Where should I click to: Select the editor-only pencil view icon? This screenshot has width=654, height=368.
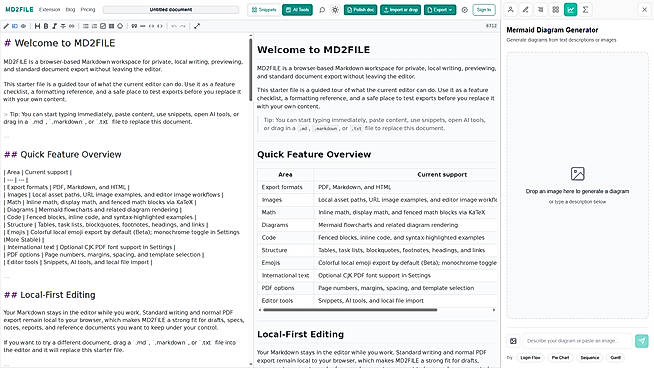(x=6, y=26)
